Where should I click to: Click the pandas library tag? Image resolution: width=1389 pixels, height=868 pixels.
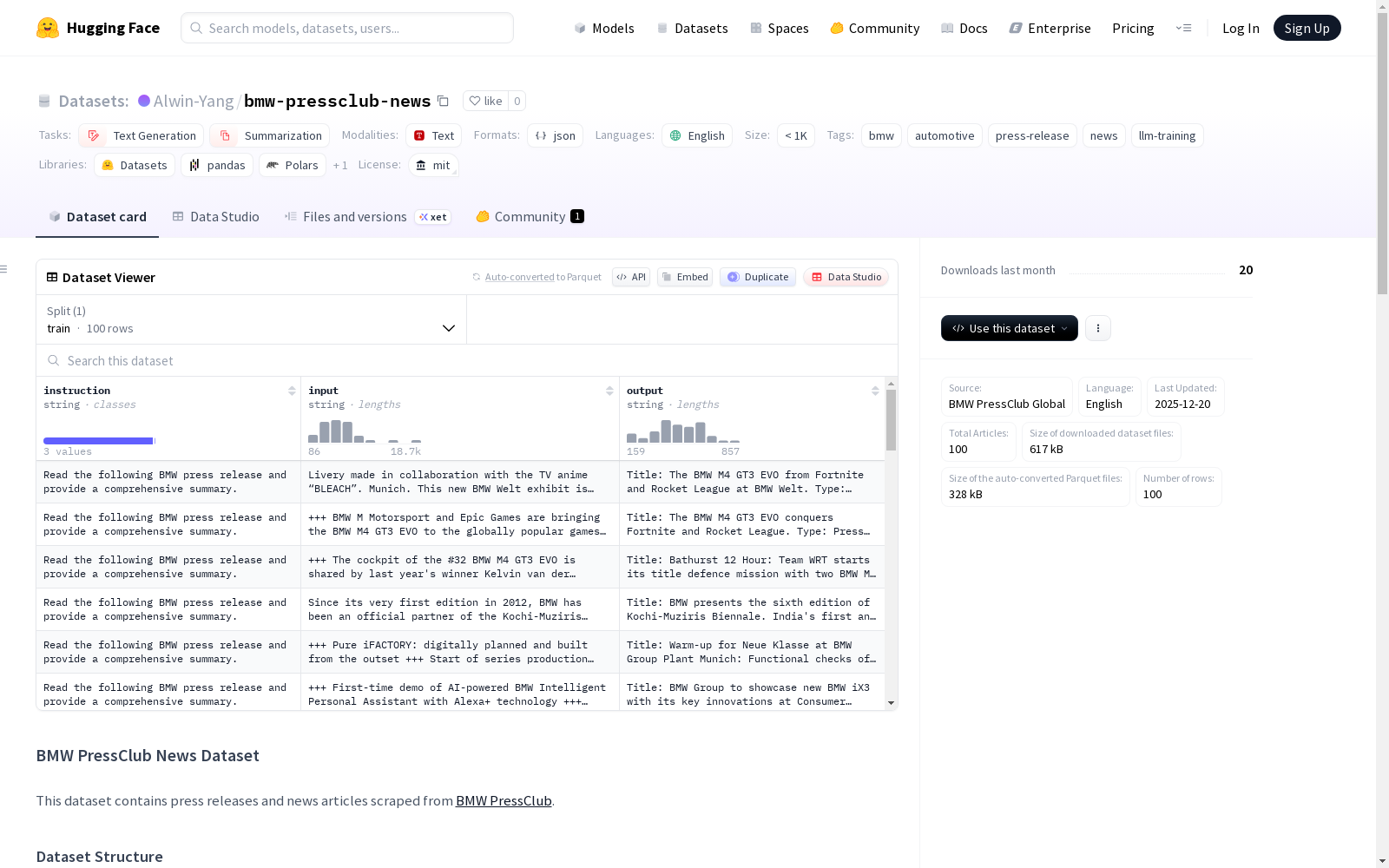point(217,165)
